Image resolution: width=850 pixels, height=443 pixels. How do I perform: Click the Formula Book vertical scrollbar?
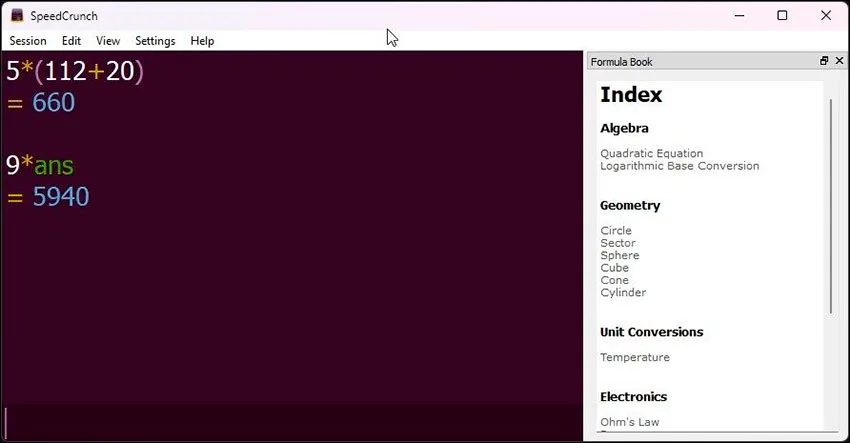(830, 206)
